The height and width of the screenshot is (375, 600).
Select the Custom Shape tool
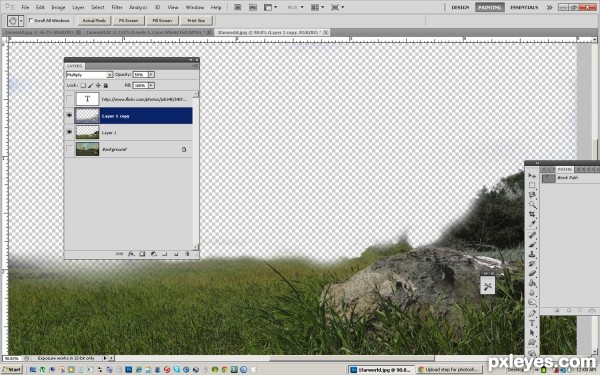tap(532, 342)
